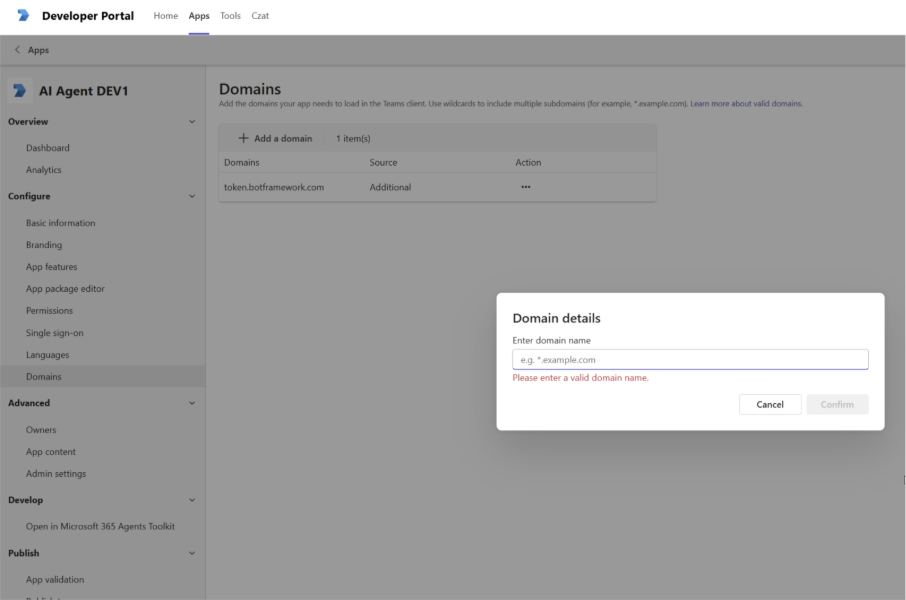Switch to the Home tab
Screen dimensions: 906x600
tap(165, 16)
